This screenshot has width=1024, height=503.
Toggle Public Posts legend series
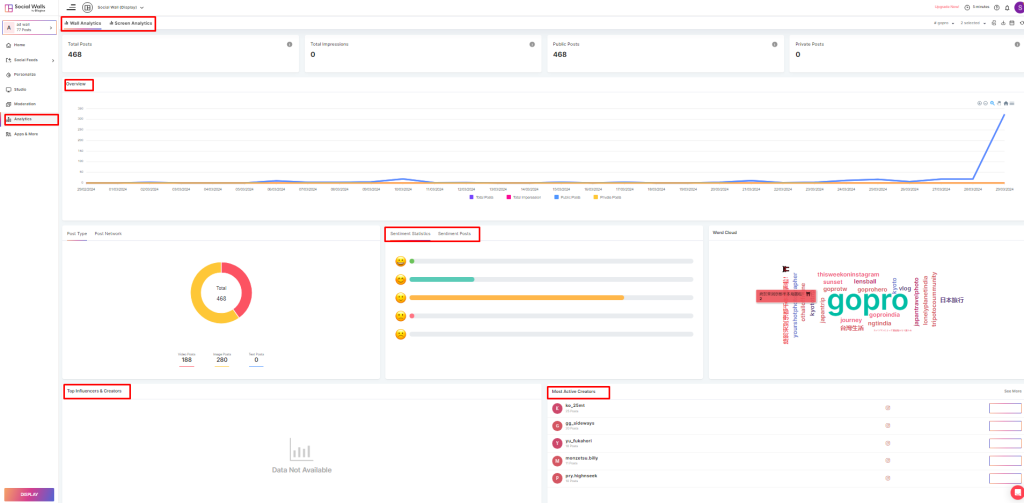click(x=566, y=197)
